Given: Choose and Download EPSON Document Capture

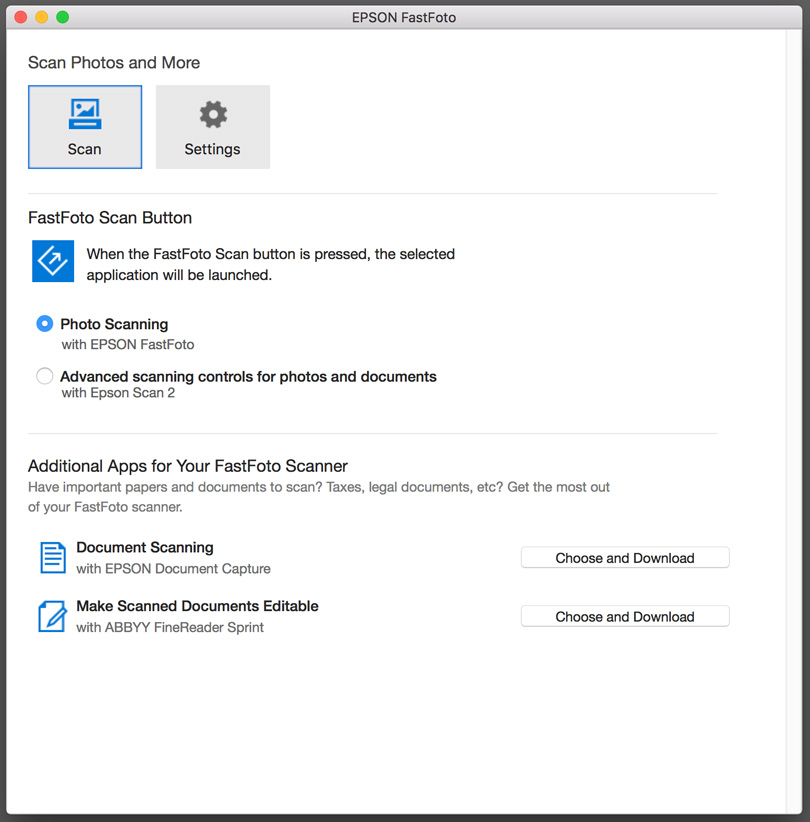Looking at the screenshot, I should pos(625,558).
